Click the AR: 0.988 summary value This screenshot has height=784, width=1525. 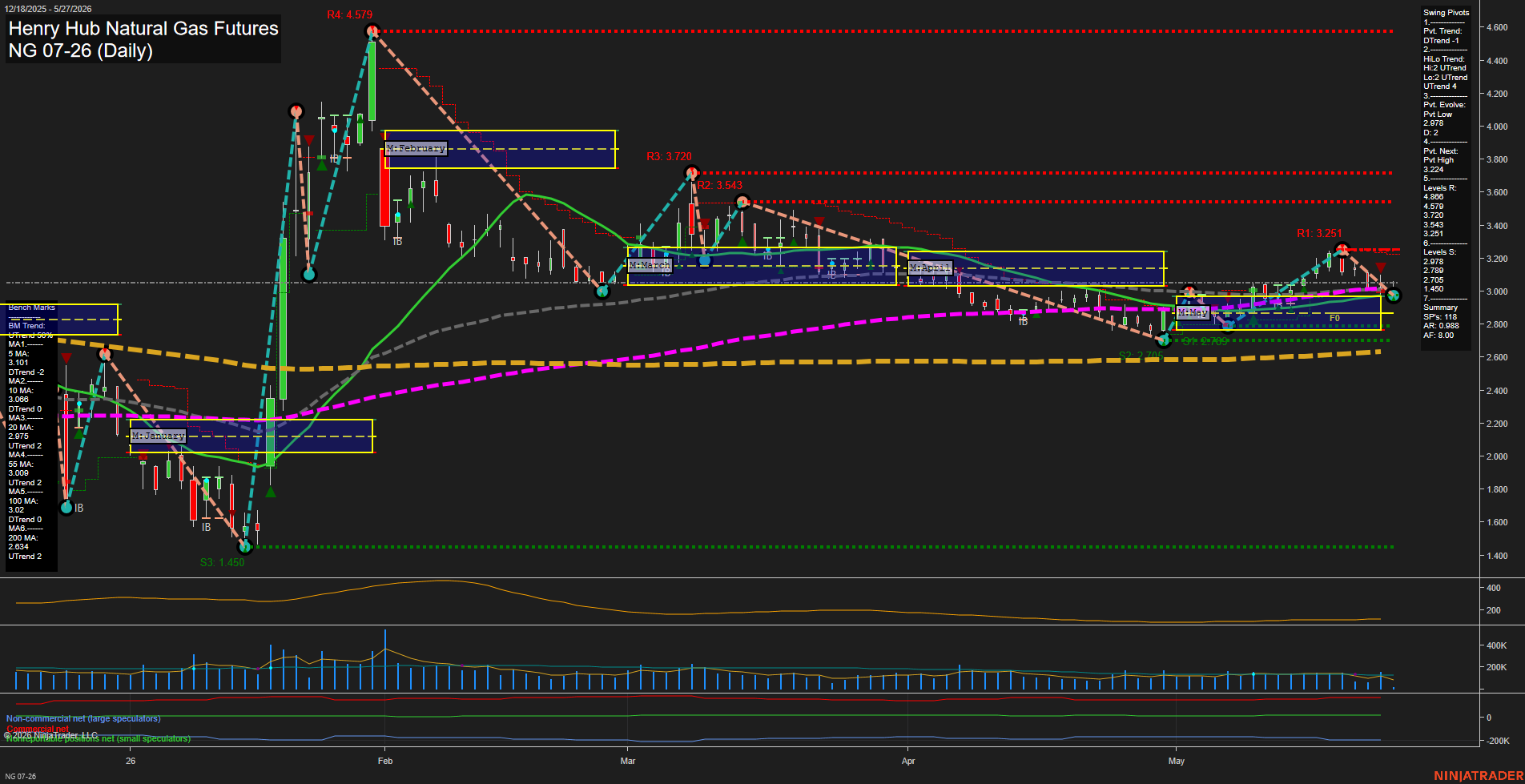(x=1441, y=326)
